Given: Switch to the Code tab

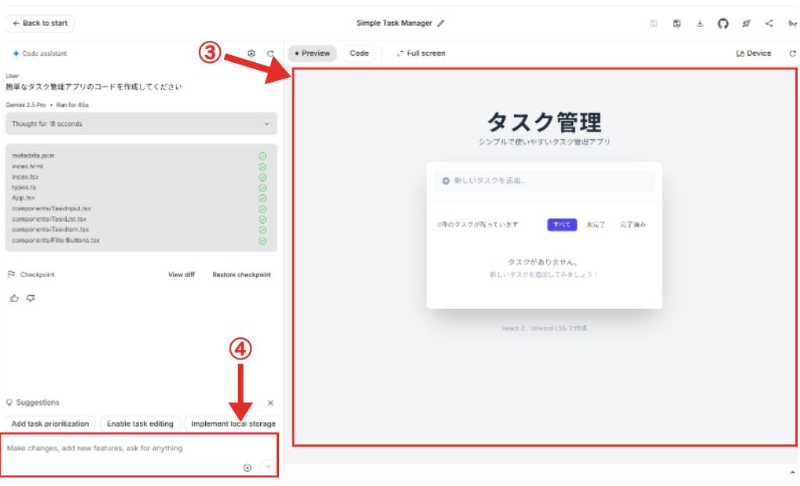Looking at the screenshot, I should click(x=359, y=54).
